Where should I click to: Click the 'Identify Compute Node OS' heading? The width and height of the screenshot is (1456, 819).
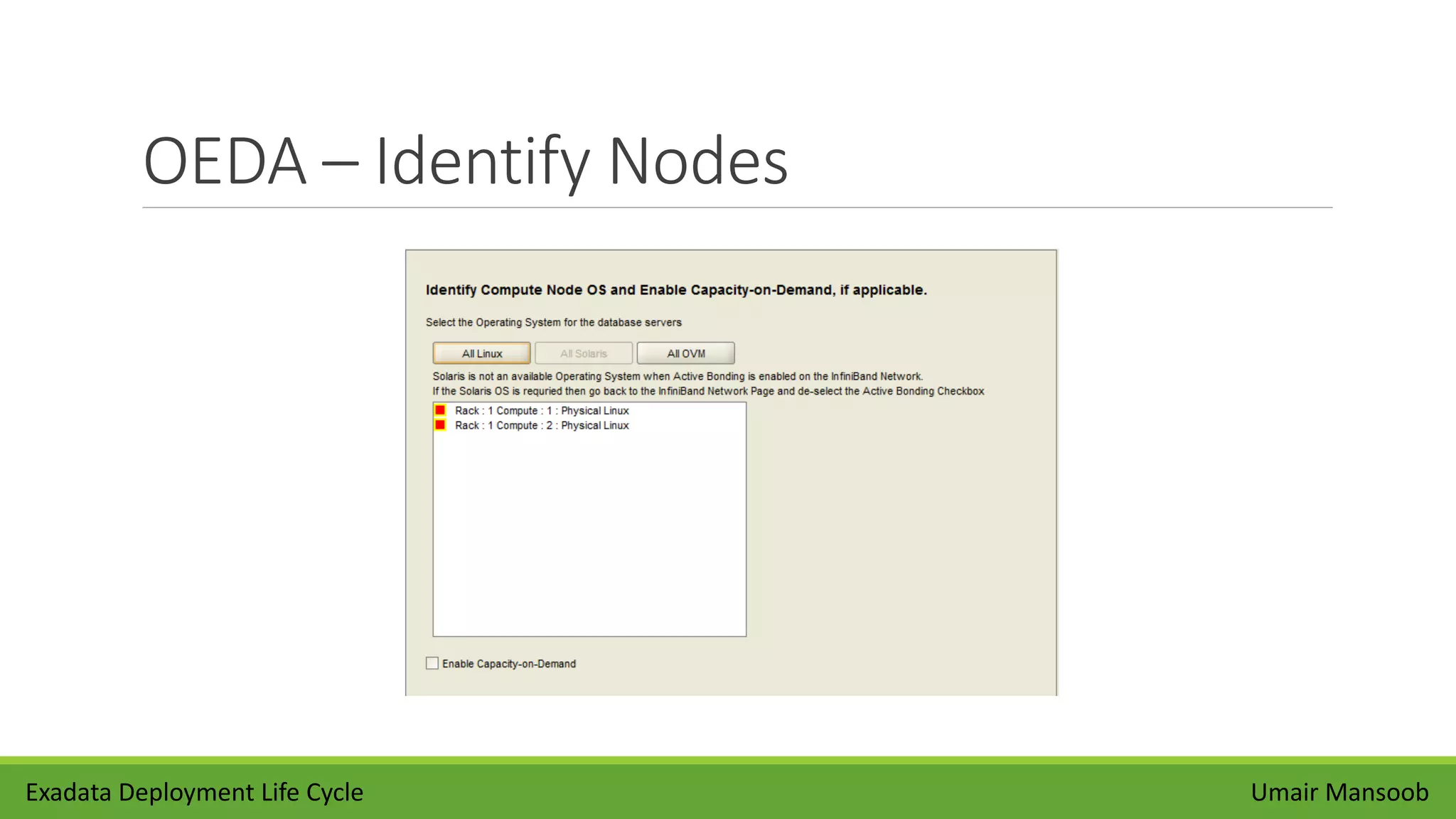tap(676, 290)
